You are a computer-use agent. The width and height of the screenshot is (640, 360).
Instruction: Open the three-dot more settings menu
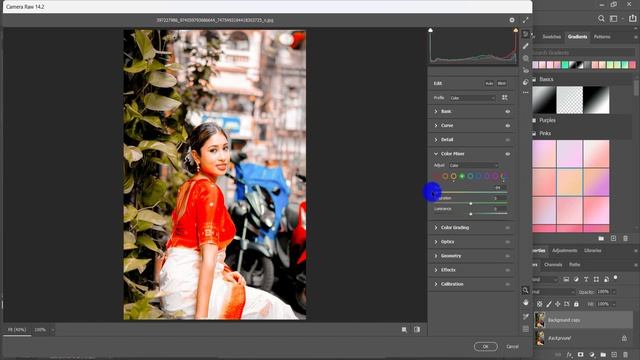click(x=525, y=93)
